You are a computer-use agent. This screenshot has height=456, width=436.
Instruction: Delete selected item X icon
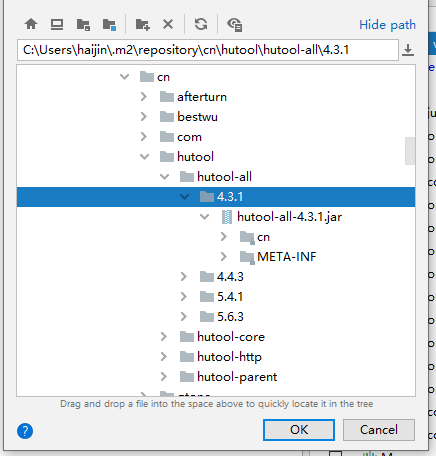point(168,24)
